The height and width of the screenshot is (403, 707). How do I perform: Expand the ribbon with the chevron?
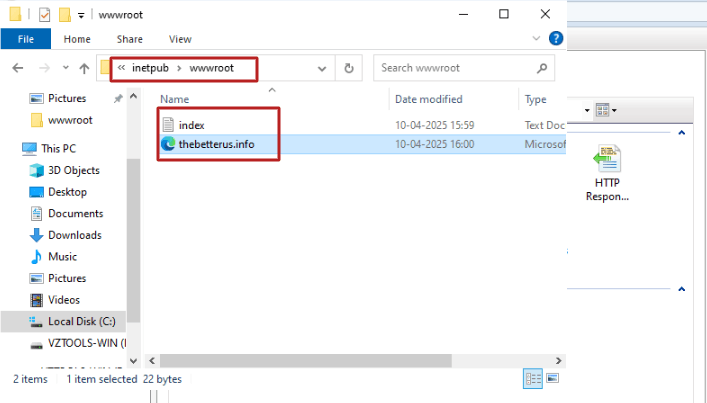coord(536,38)
